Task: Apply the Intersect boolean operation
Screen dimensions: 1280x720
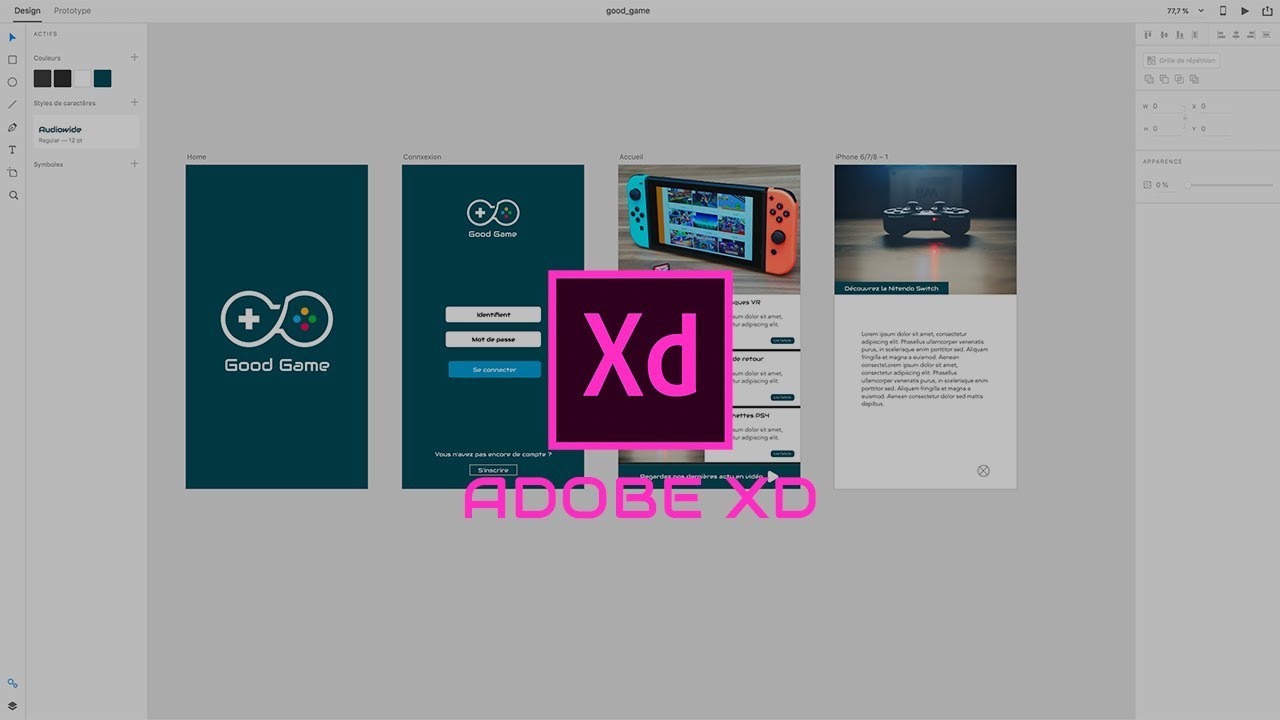Action: pyautogui.click(x=1179, y=79)
